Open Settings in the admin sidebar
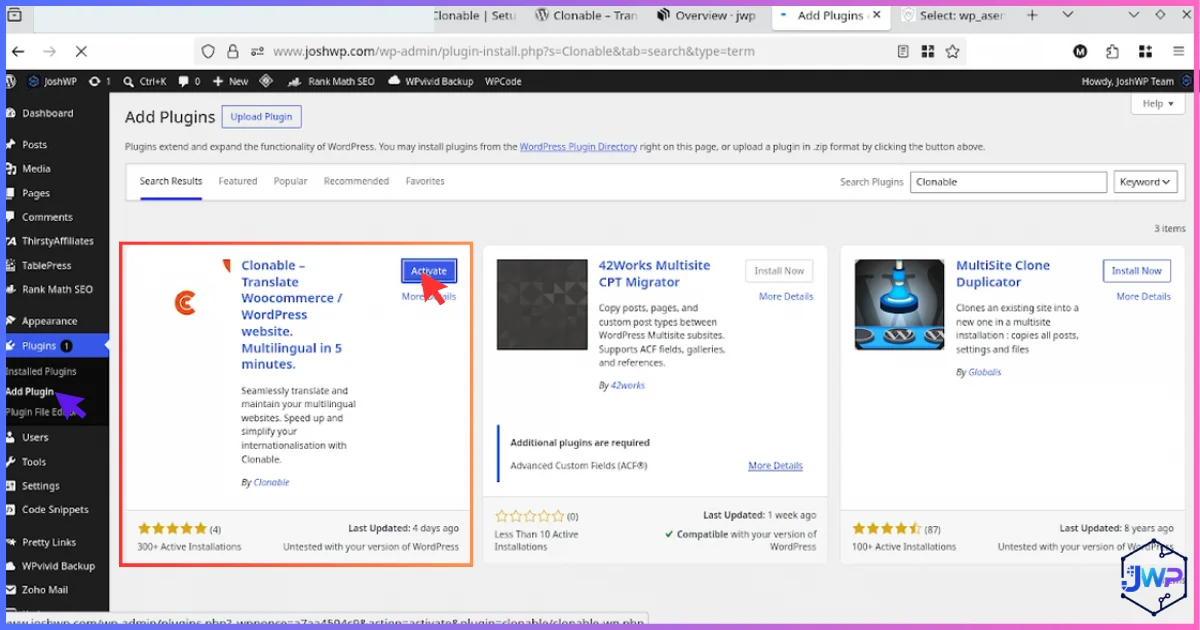 41,486
